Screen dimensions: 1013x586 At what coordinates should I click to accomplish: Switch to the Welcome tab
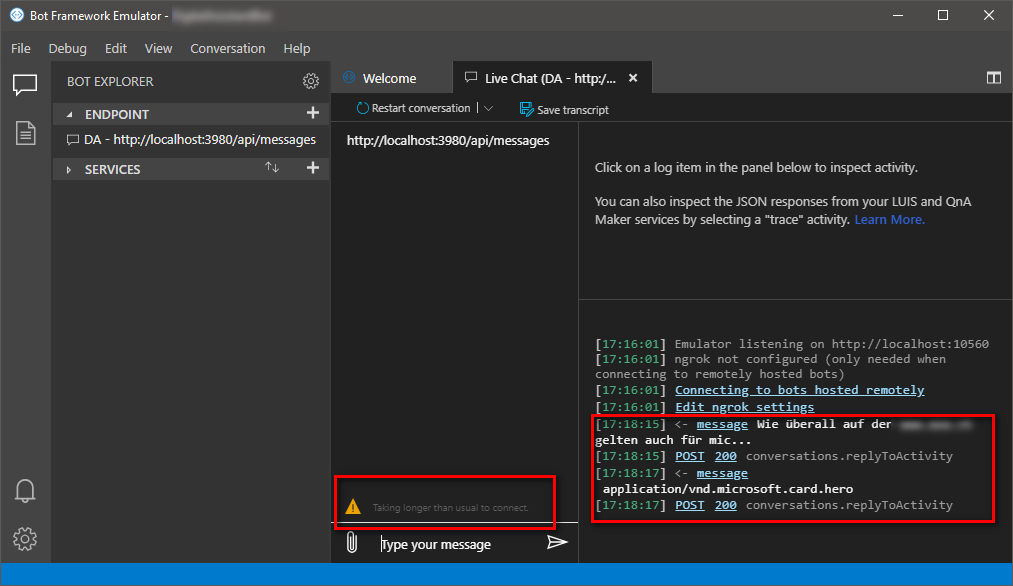tap(392, 78)
